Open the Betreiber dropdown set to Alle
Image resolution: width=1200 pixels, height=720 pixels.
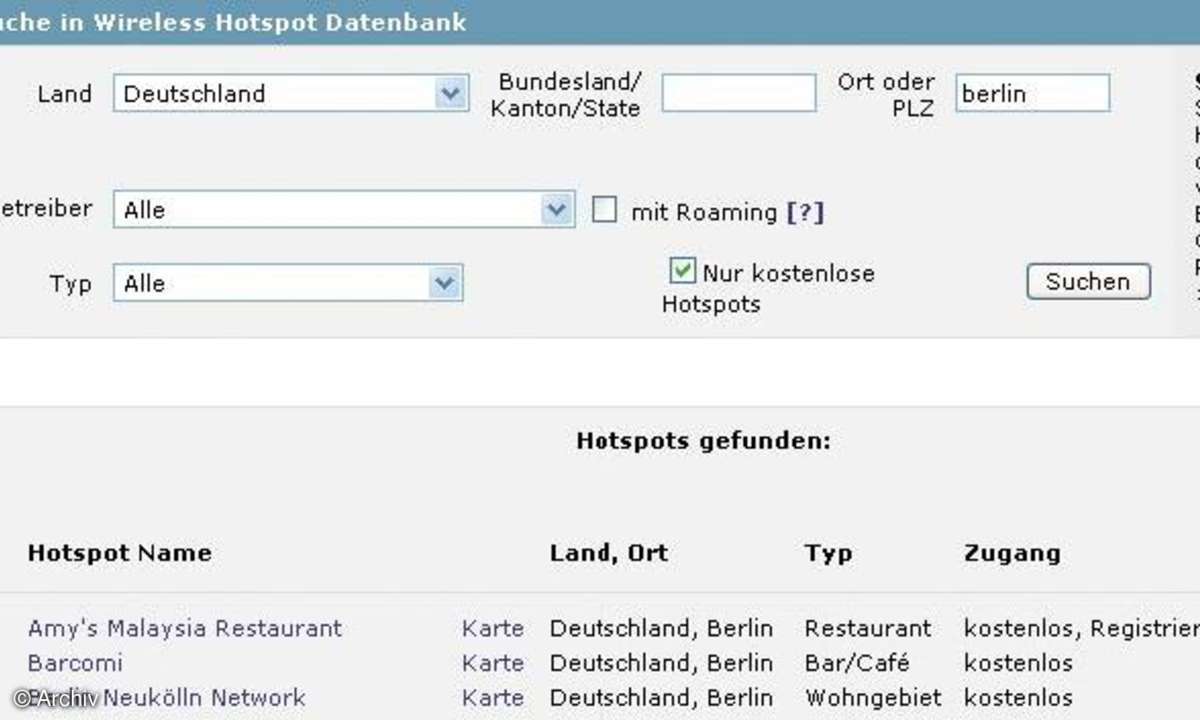344,210
